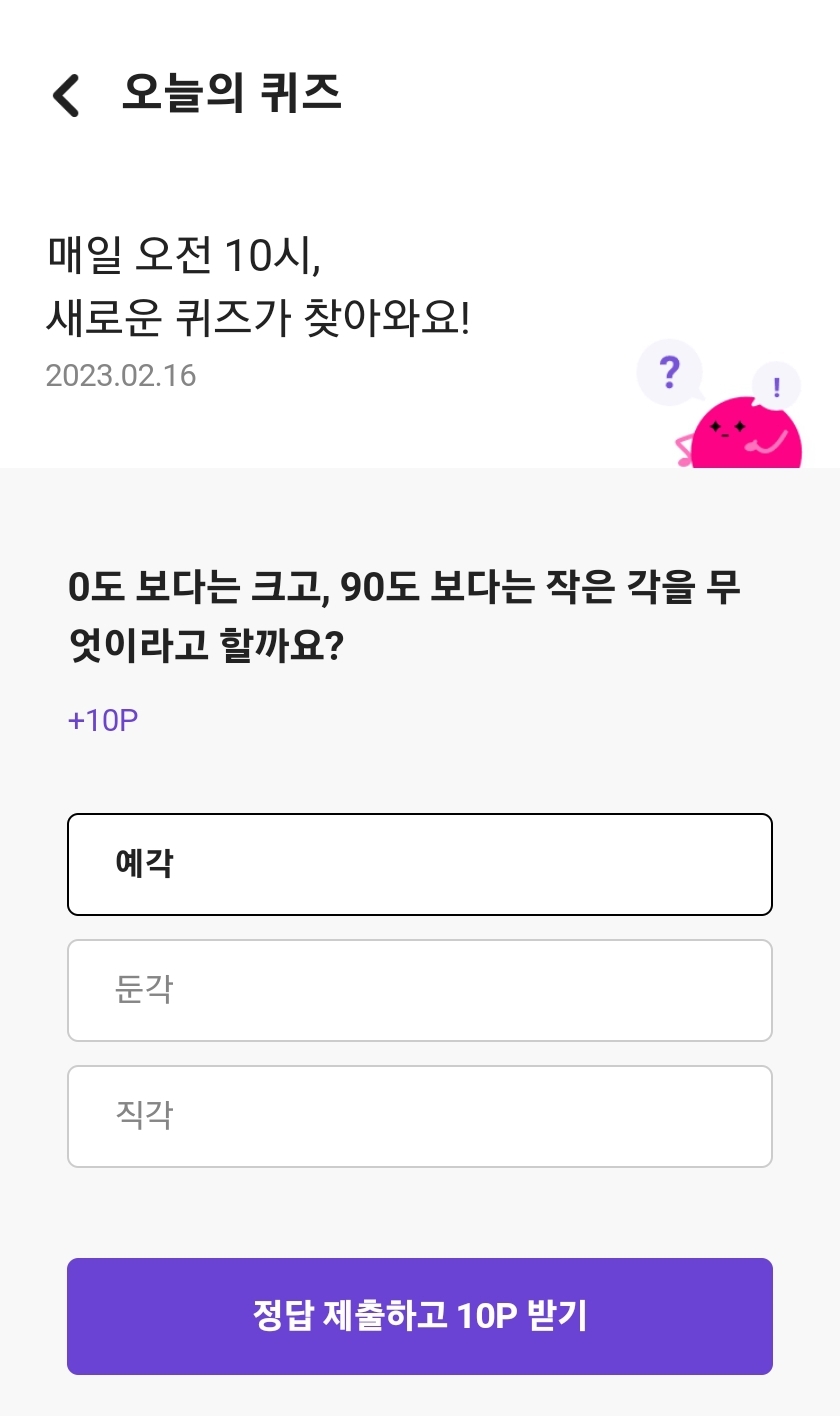The image size is (840, 1416).
Task: Choose the 둔각 answer option
Action: [420, 990]
